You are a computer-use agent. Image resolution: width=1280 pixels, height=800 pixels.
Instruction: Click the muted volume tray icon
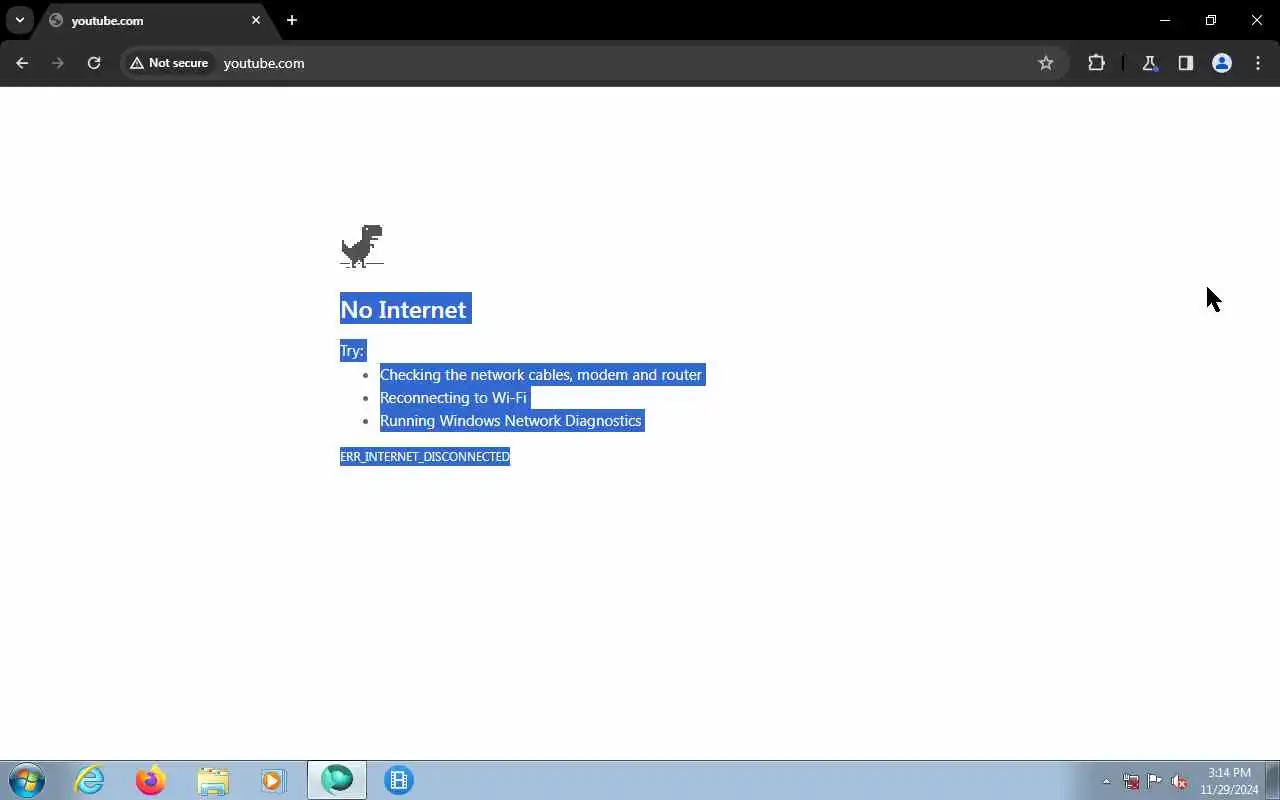pyautogui.click(x=1180, y=781)
